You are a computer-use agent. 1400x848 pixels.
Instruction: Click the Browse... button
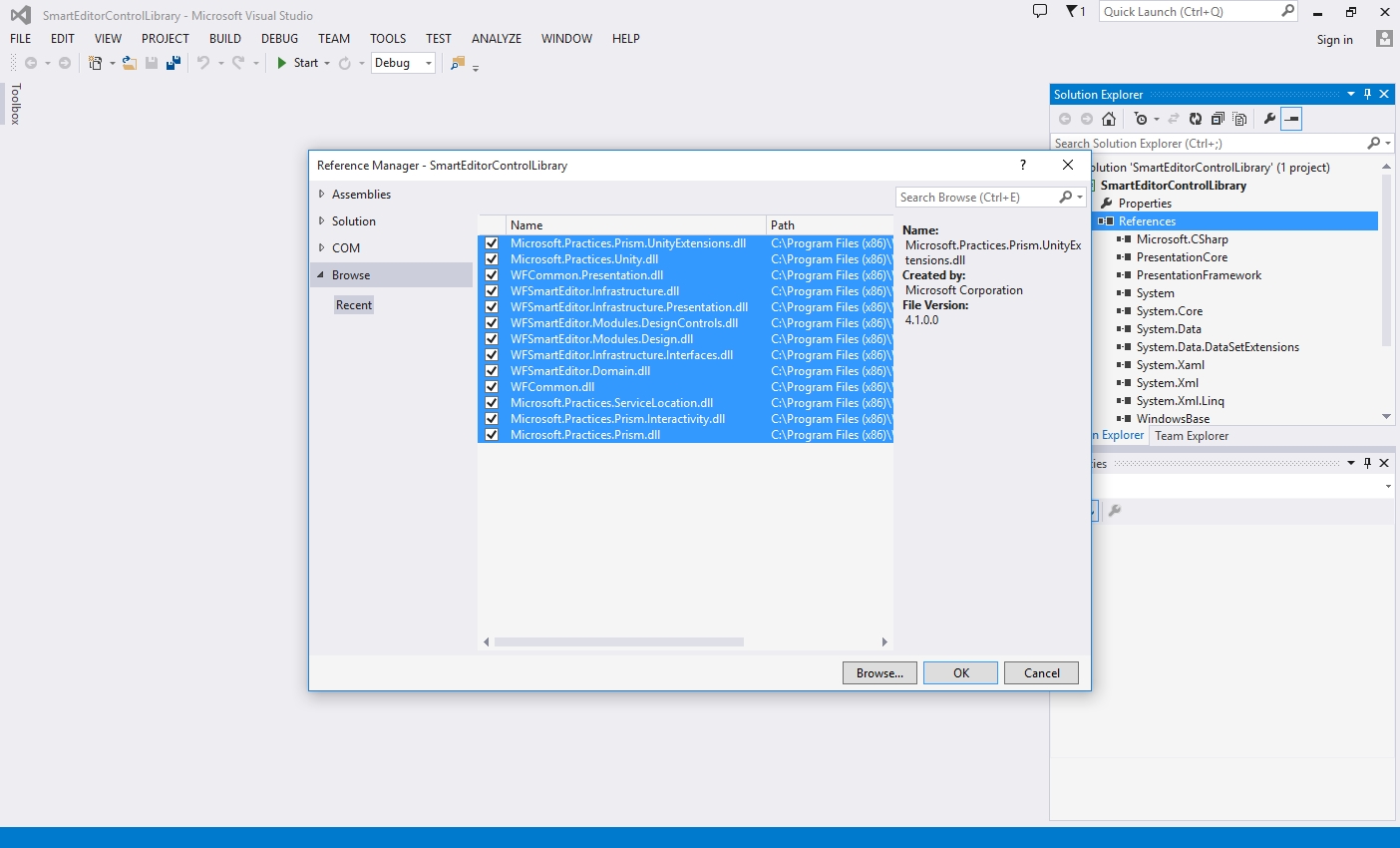click(x=879, y=673)
